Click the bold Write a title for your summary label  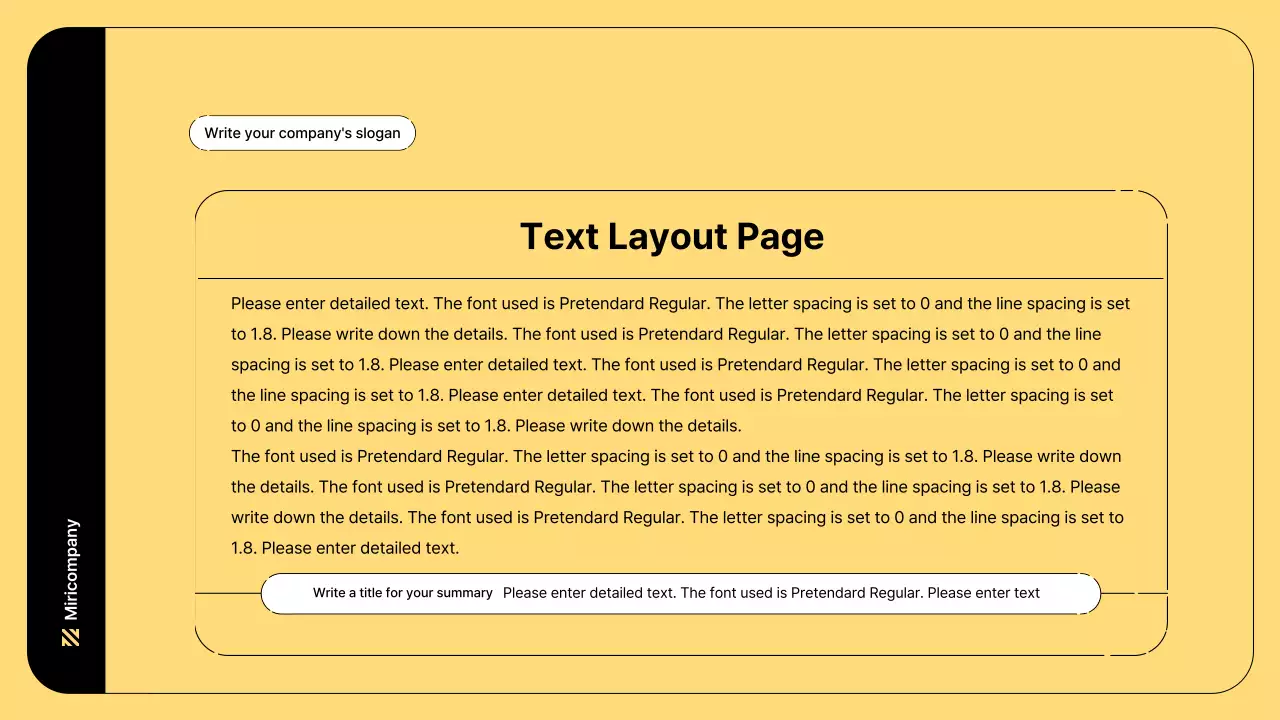coord(402,592)
